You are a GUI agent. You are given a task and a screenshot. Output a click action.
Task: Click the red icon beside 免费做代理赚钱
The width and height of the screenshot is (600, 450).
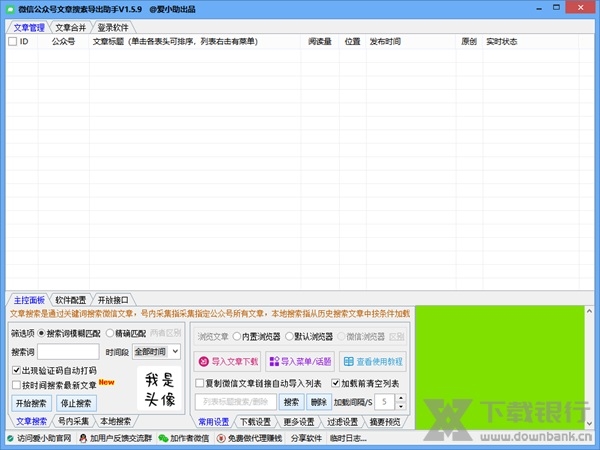point(221,438)
